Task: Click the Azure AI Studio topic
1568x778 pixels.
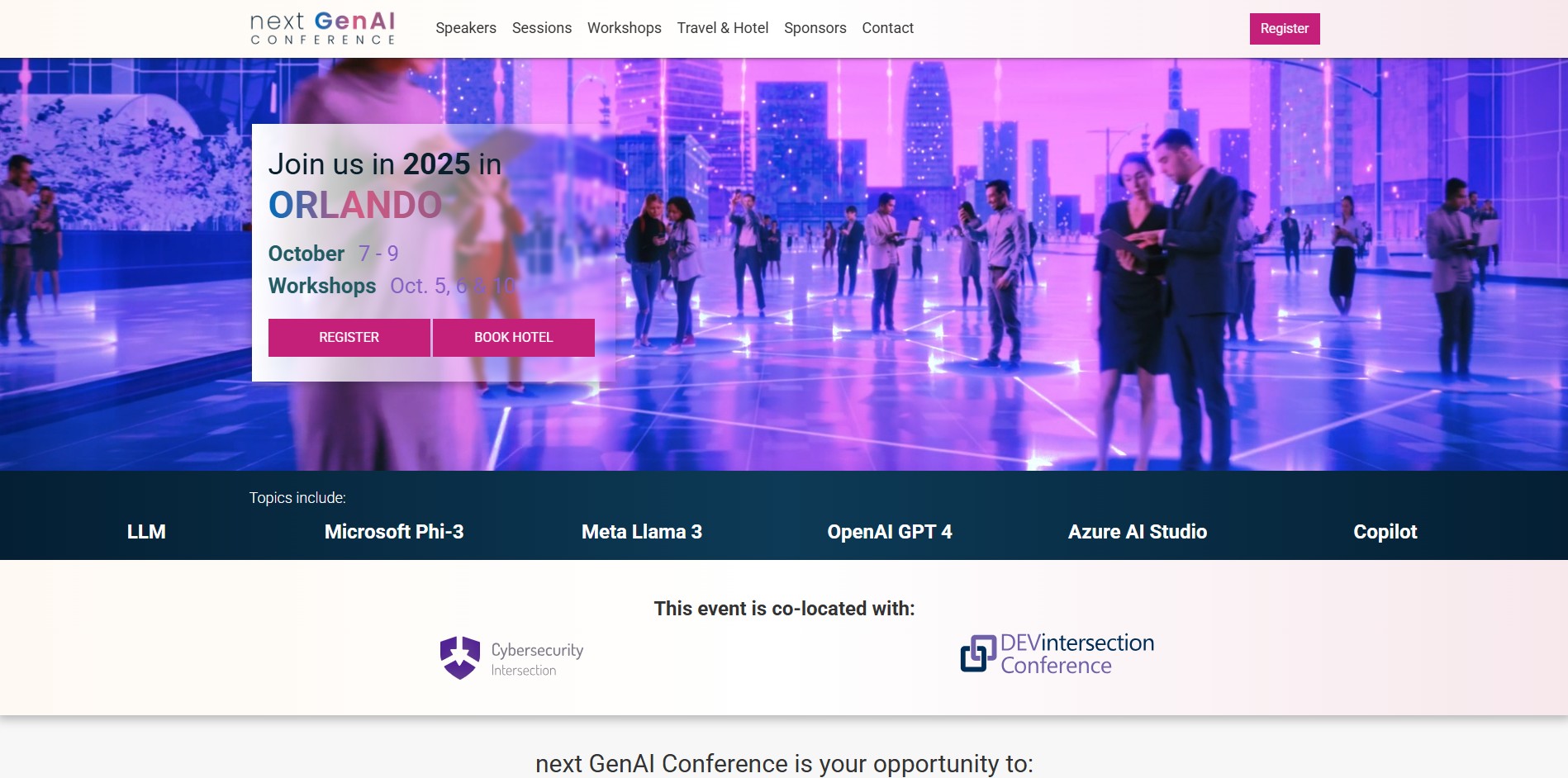Action: 1138,532
